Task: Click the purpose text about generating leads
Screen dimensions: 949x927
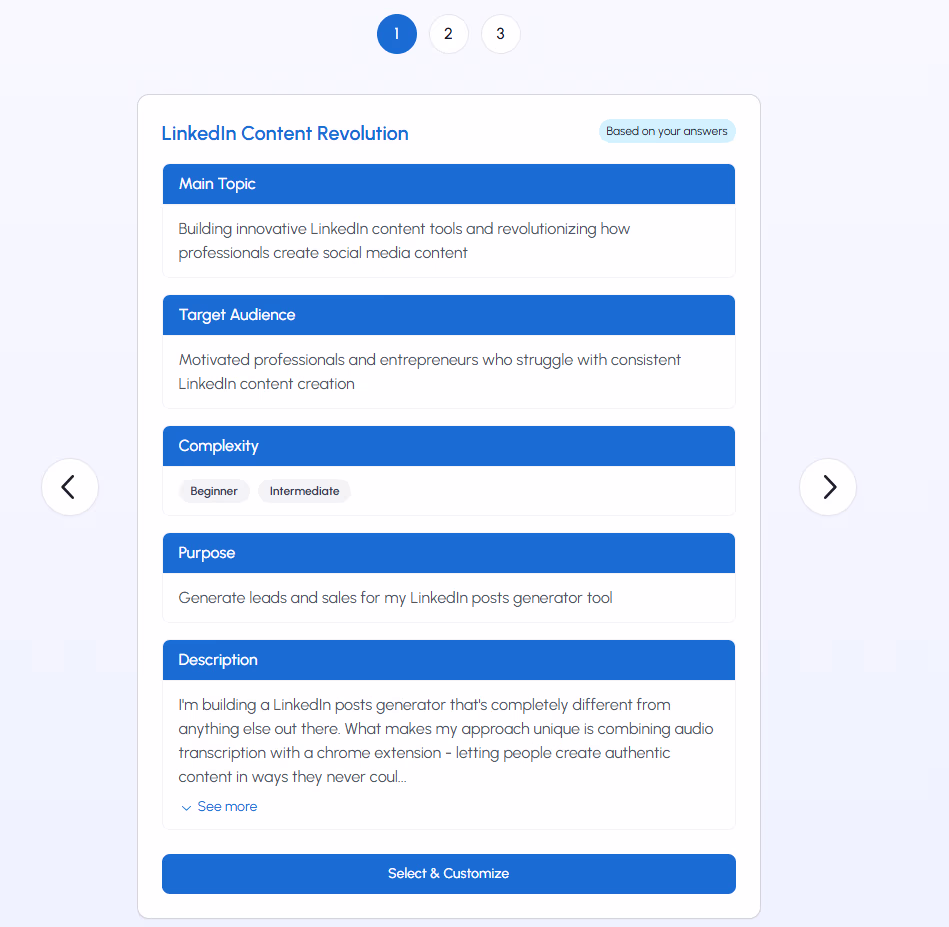Action: click(x=395, y=598)
